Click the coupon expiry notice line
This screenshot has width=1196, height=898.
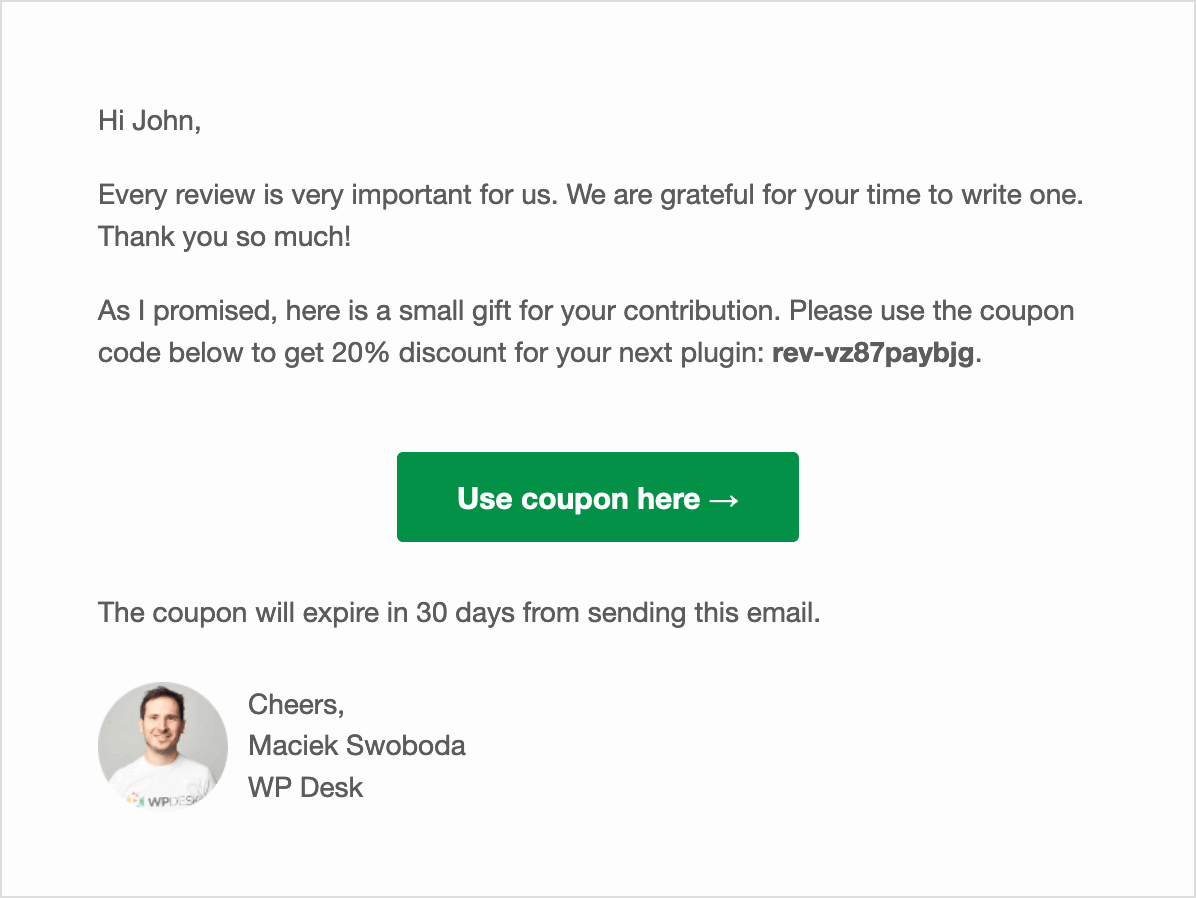(458, 612)
